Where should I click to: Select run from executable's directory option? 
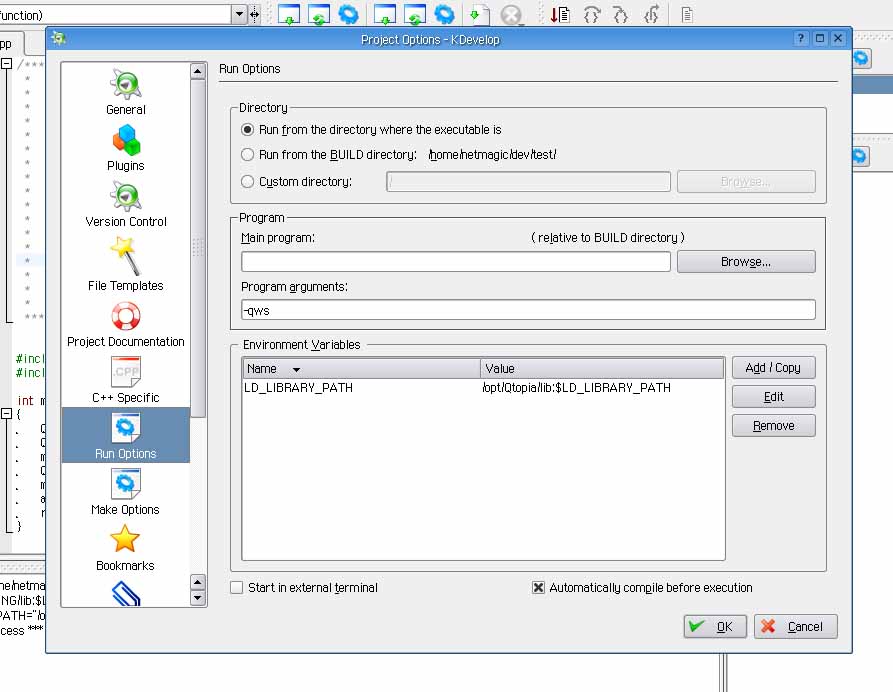(247, 129)
